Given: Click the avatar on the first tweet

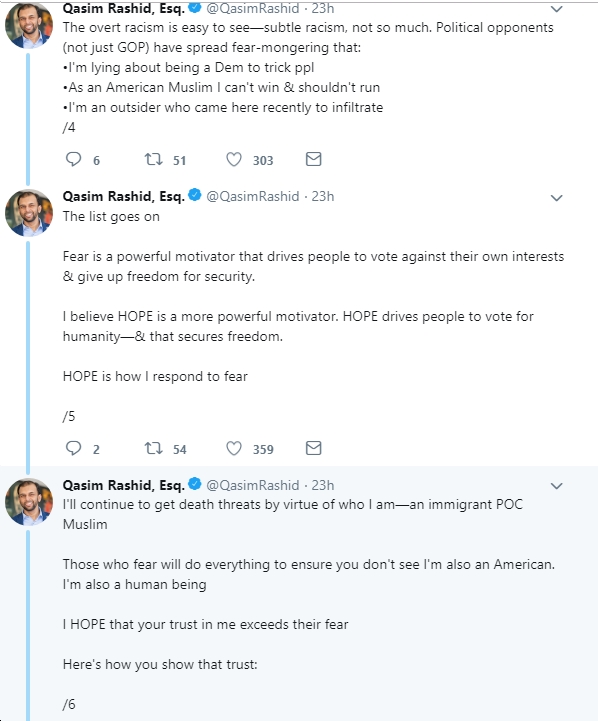Looking at the screenshot, I should point(28,24).
